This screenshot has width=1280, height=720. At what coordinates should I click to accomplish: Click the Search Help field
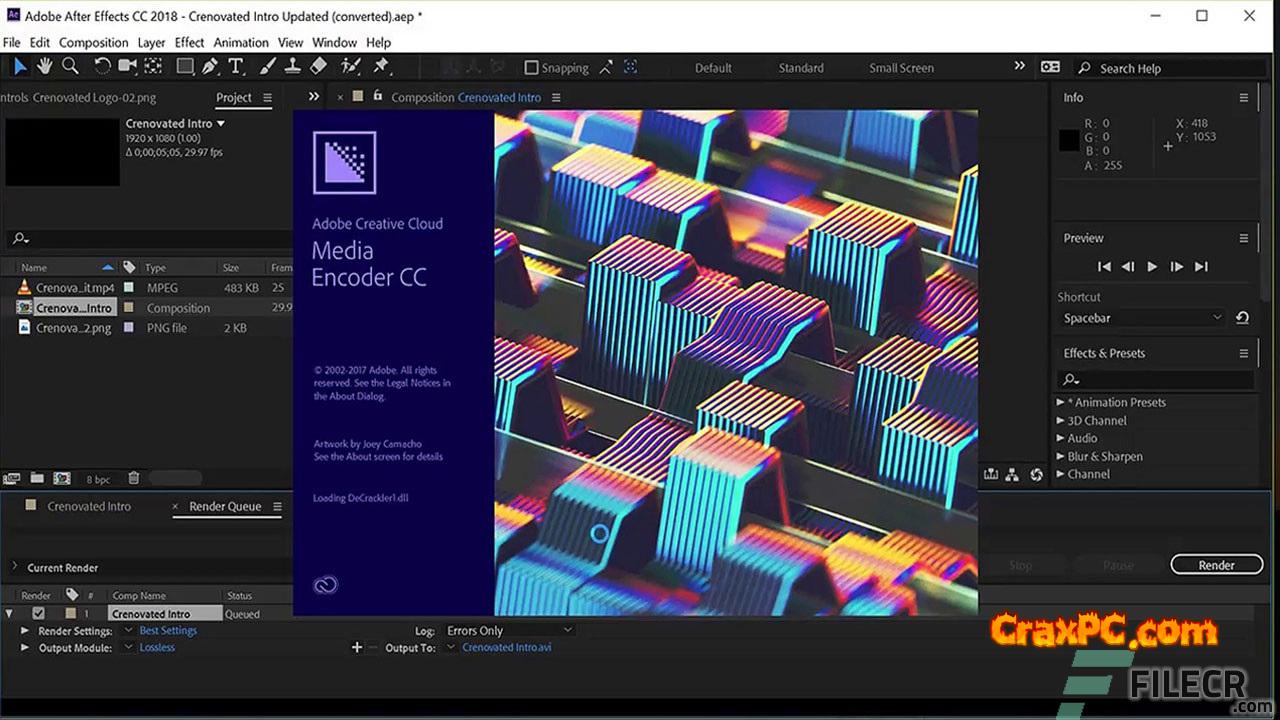1165,68
